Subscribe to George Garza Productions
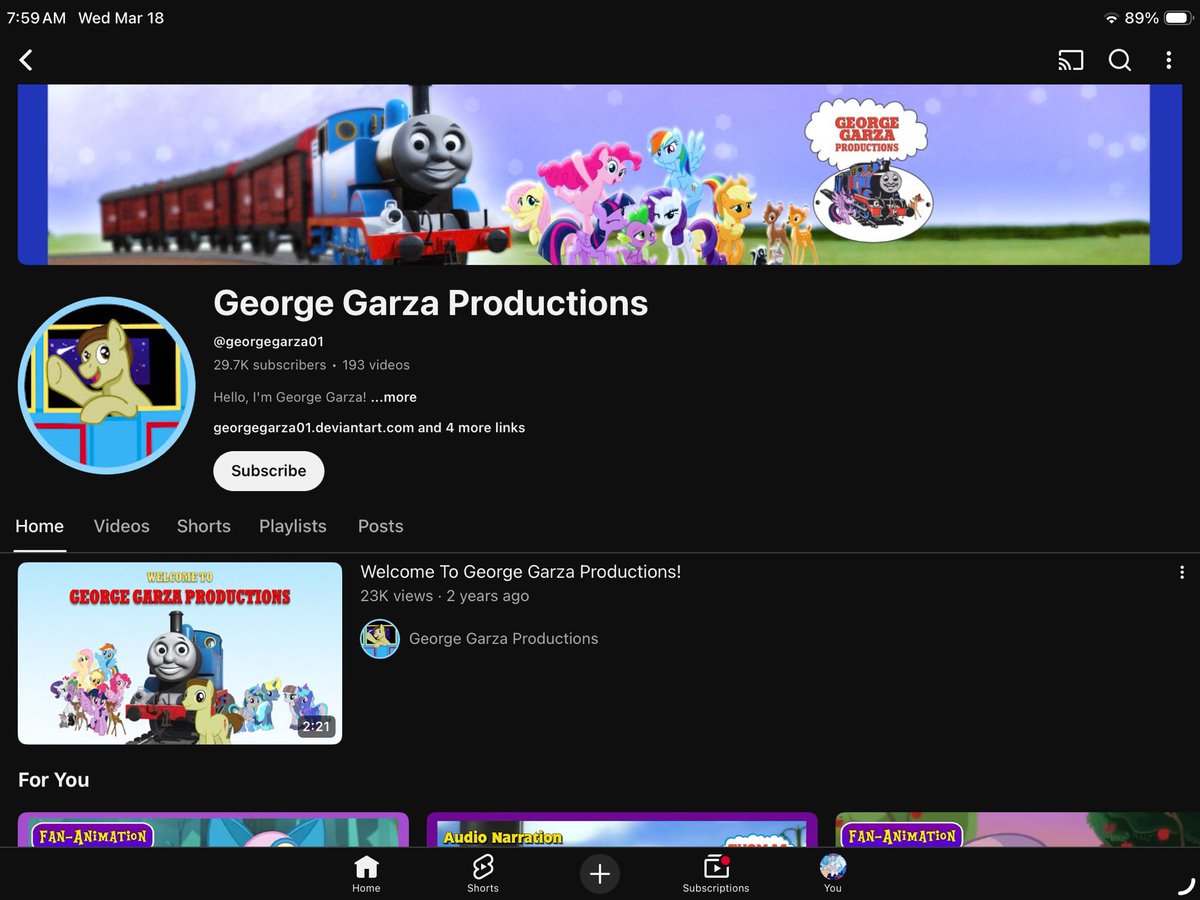Screen dimensions: 1200x900 point(269,471)
